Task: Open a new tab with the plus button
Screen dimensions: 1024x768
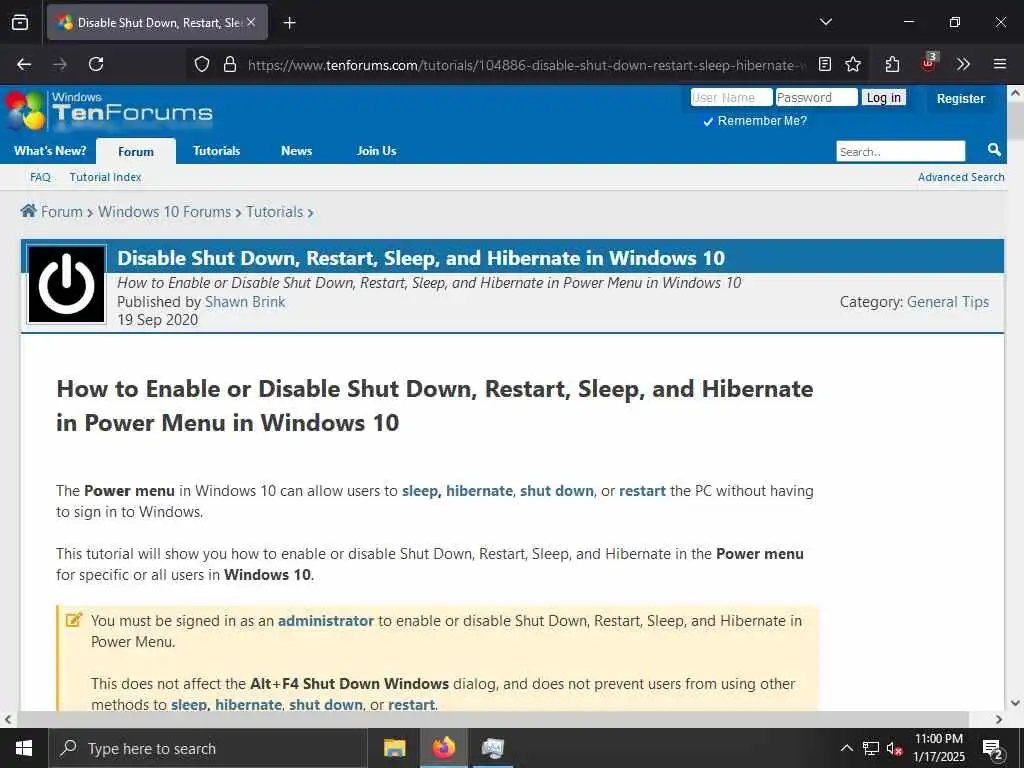Action: point(289,23)
